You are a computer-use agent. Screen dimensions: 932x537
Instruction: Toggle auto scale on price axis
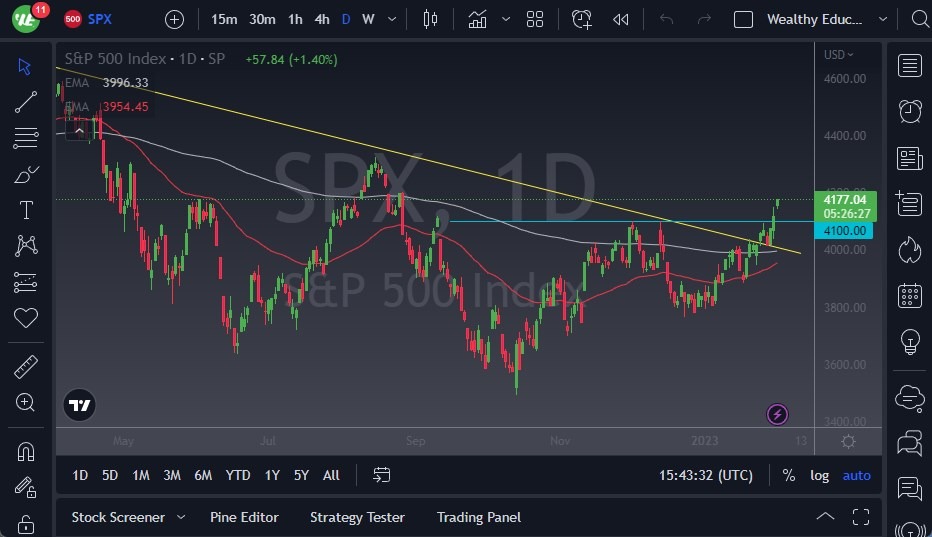click(856, 475)
